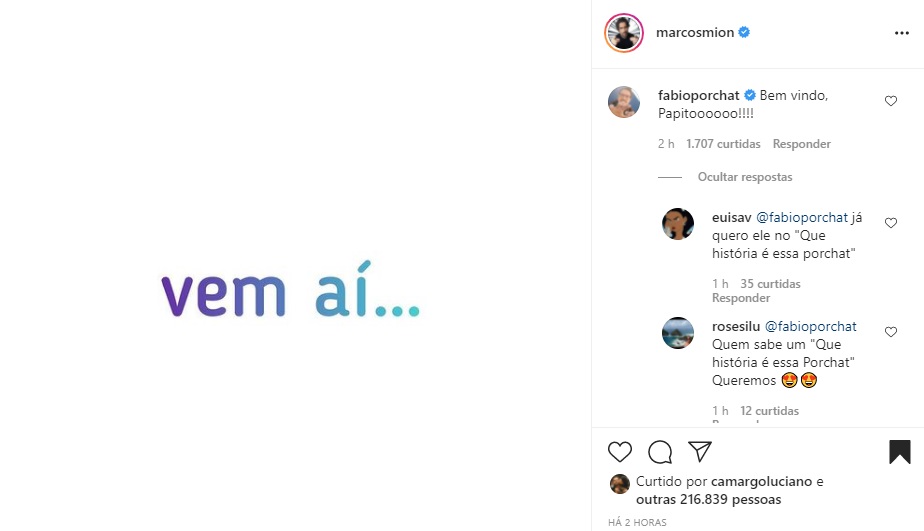Open fabioporchat's avatar
The image size is (924, 531).
click(x=624, y=102)
